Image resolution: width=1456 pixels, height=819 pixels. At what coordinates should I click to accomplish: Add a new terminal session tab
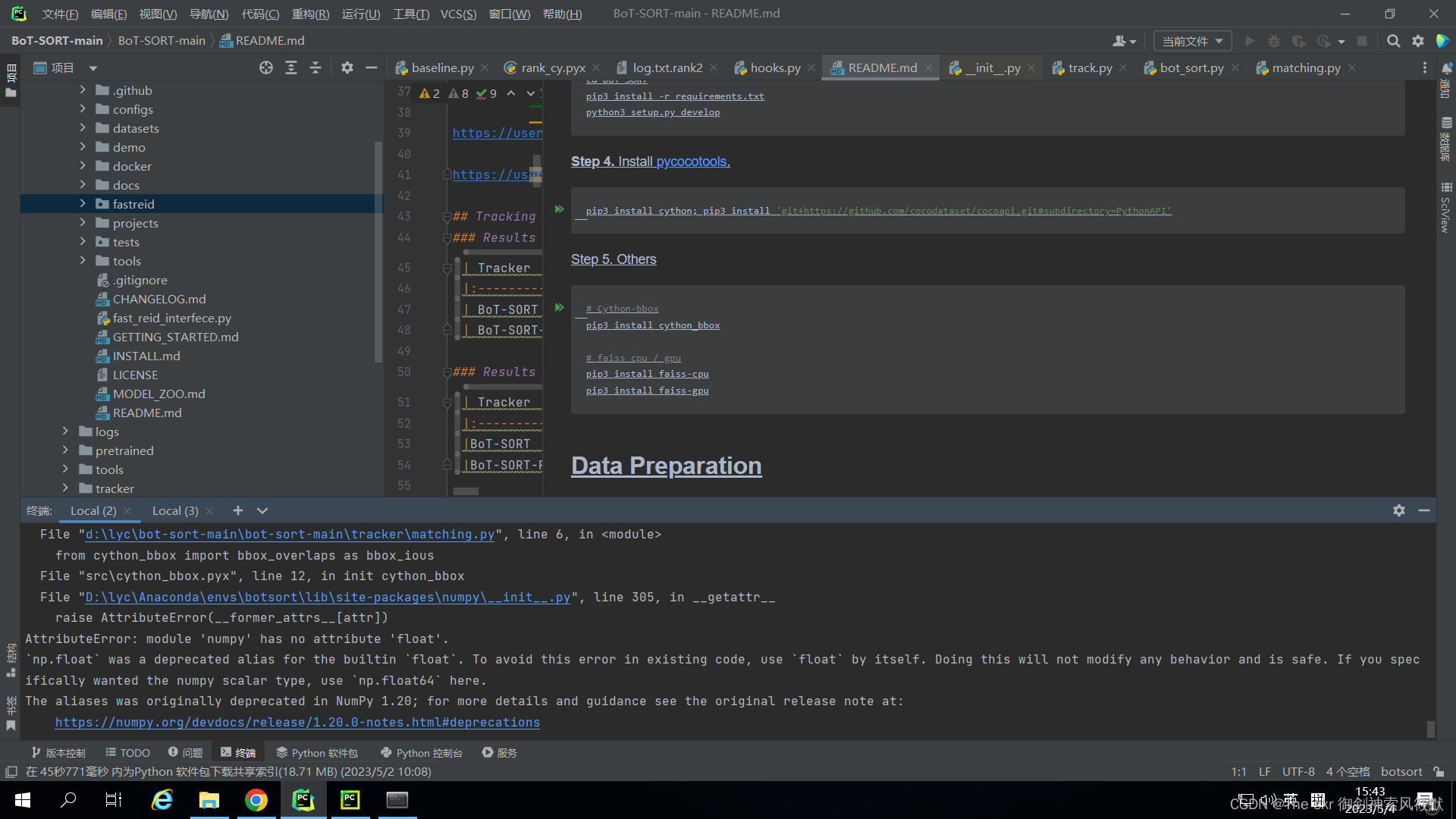click(237, 511)
